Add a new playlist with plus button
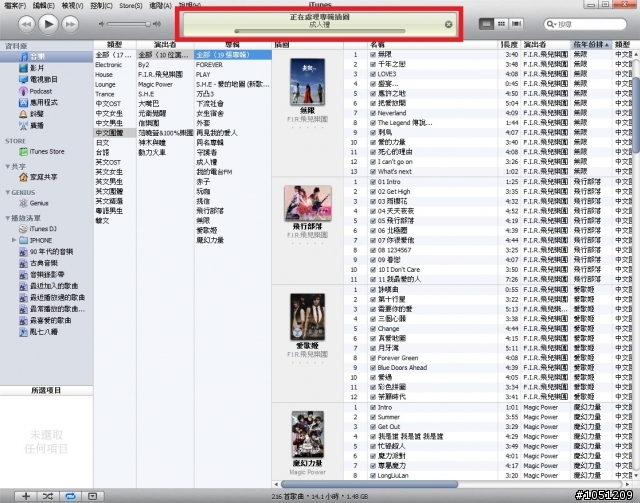Viewport: 640px width, 503px height. [x=25, y=496]
